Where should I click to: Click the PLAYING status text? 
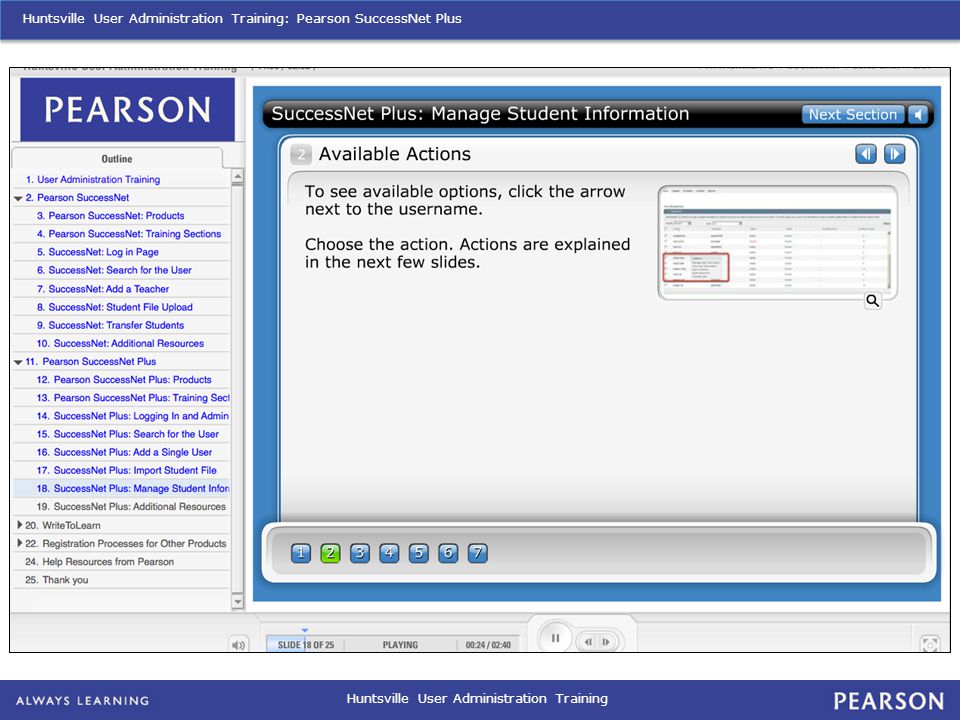[x=400, y=645]
